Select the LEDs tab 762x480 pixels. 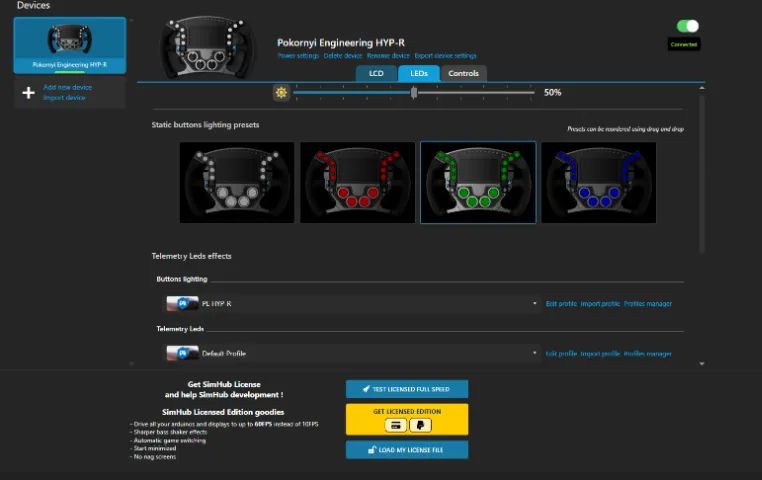tap(418, 73)
